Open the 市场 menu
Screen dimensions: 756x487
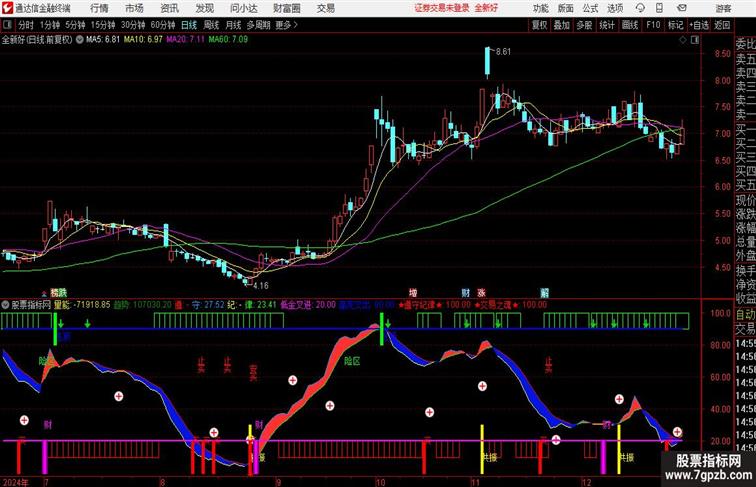tap(134, 8)
